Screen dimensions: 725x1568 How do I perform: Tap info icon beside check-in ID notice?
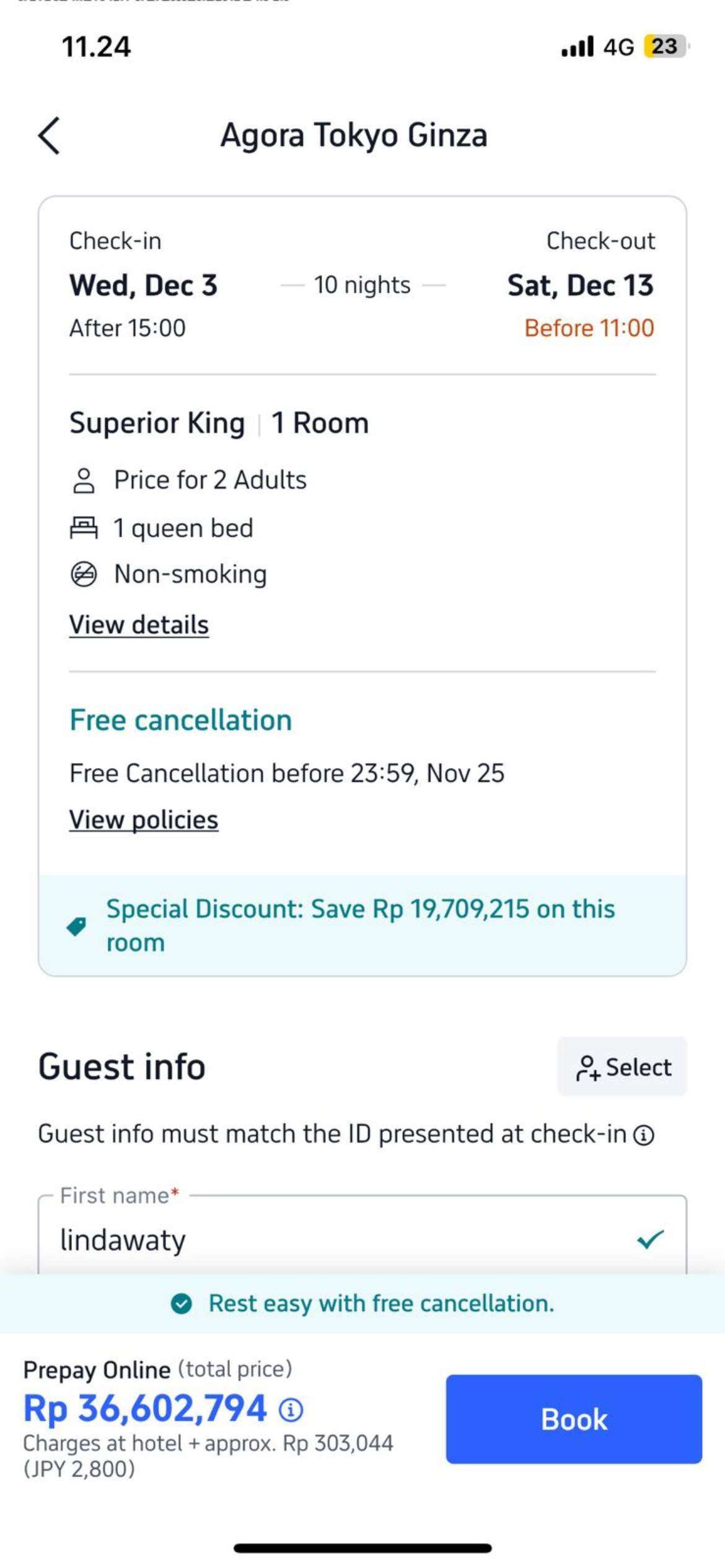coord(644,1135)
